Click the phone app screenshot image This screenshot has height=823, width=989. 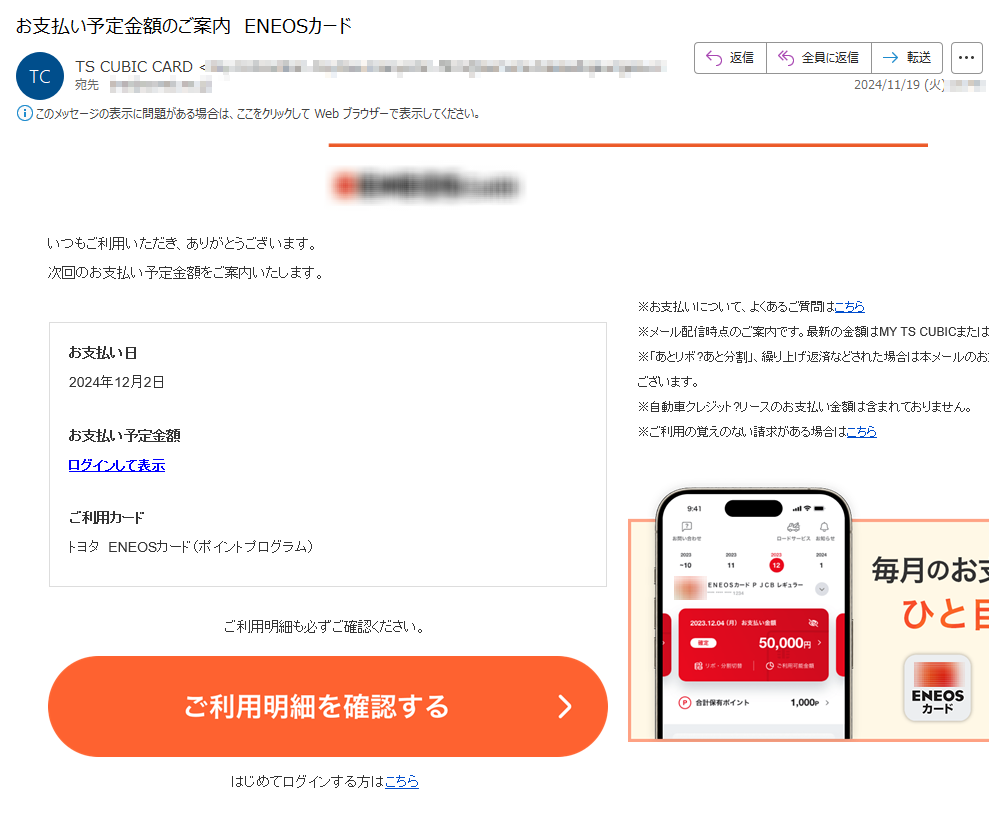[754, 614]
